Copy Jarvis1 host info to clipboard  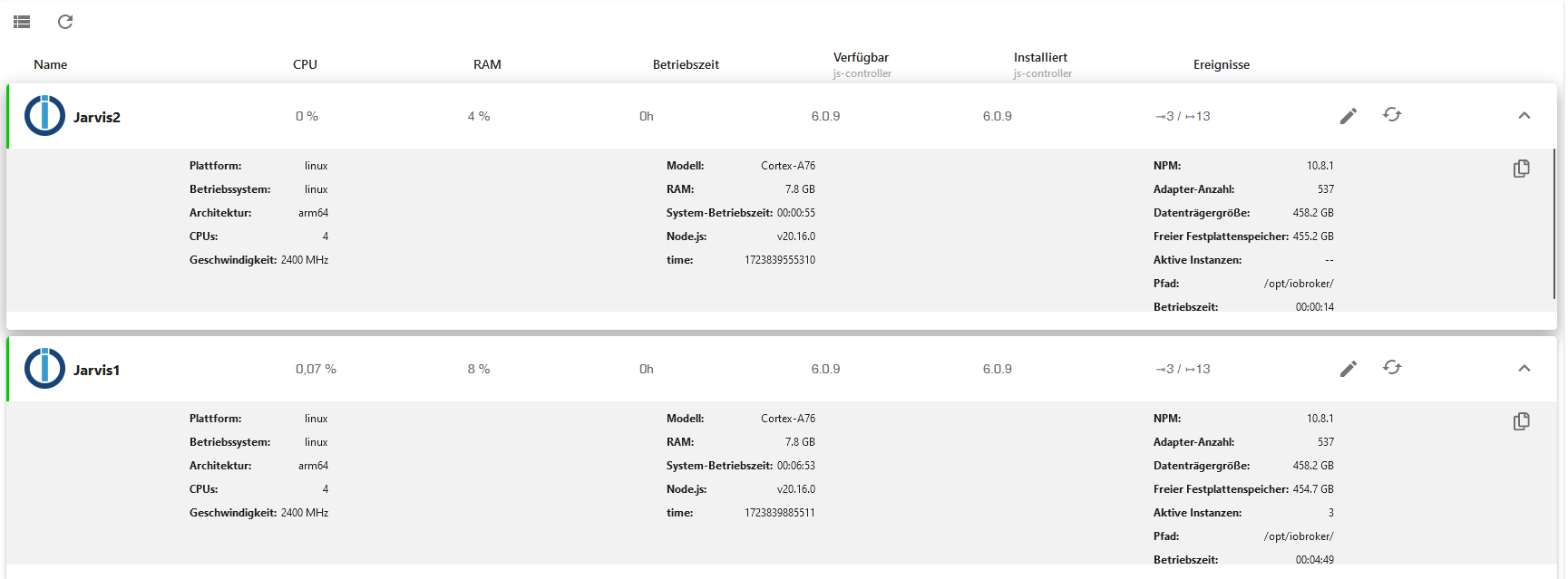[x=1522, y=421]
